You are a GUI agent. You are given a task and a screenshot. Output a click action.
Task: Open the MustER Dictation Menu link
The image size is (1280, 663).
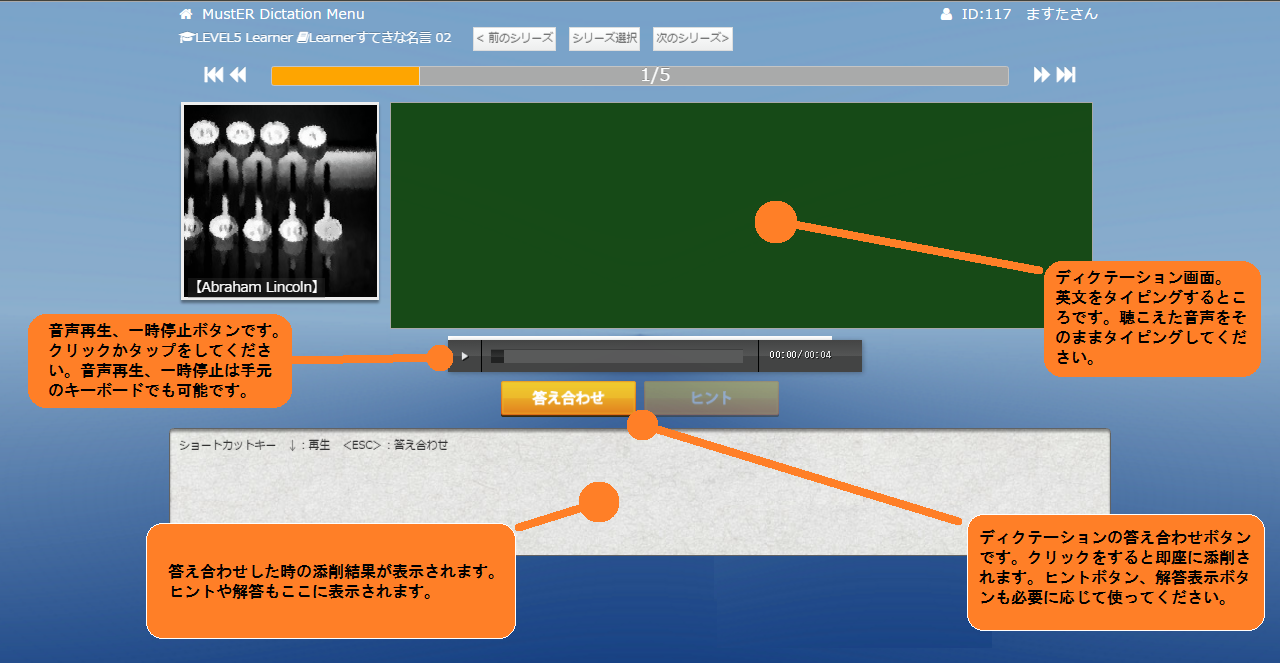(282, 14)
